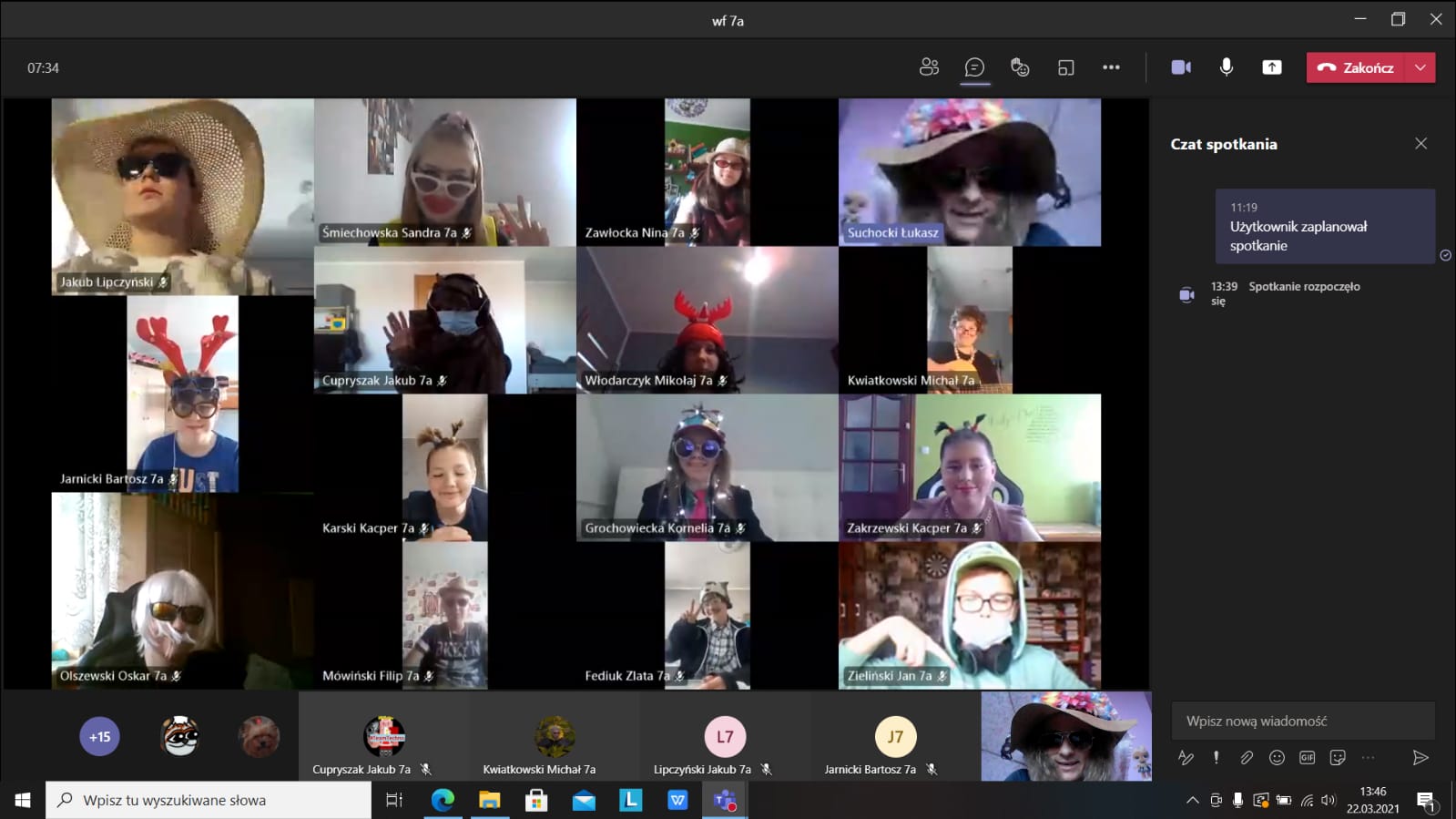Toggle camera on or off
Screen dimensions: 1456x819
pyautogui.click(x=1181, y=67)
